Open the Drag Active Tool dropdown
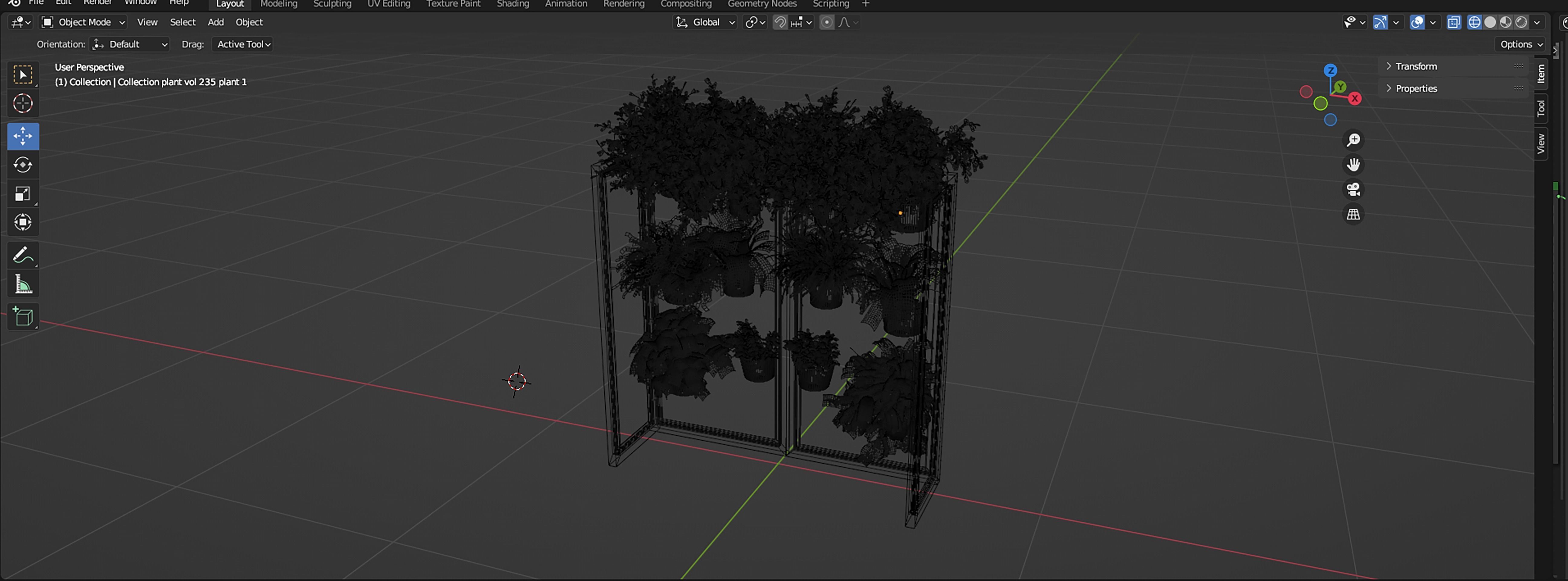This screenshot has width=1568, height=581. pos(242,44)
